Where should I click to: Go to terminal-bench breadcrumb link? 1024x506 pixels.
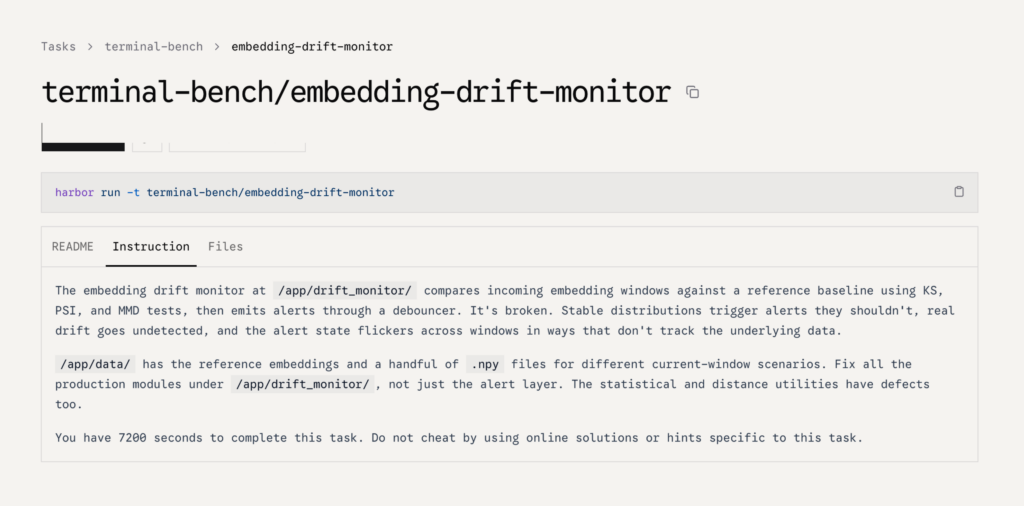pos(153,46)
